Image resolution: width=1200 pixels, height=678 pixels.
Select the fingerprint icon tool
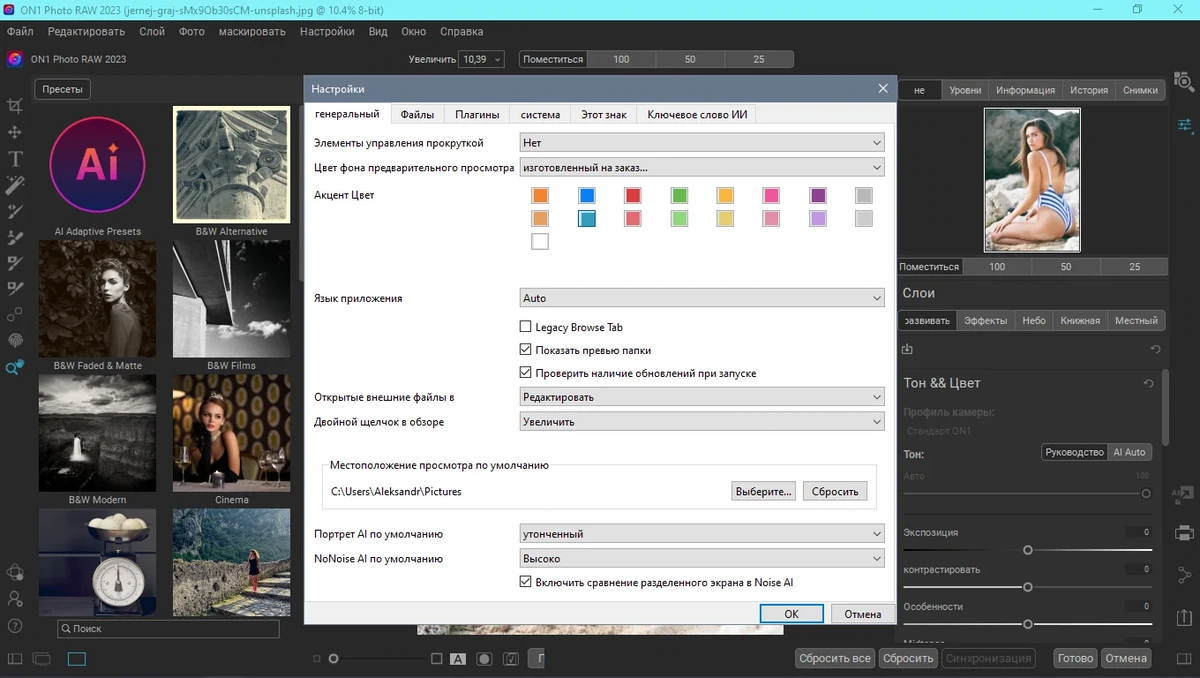tap(15, 341)
